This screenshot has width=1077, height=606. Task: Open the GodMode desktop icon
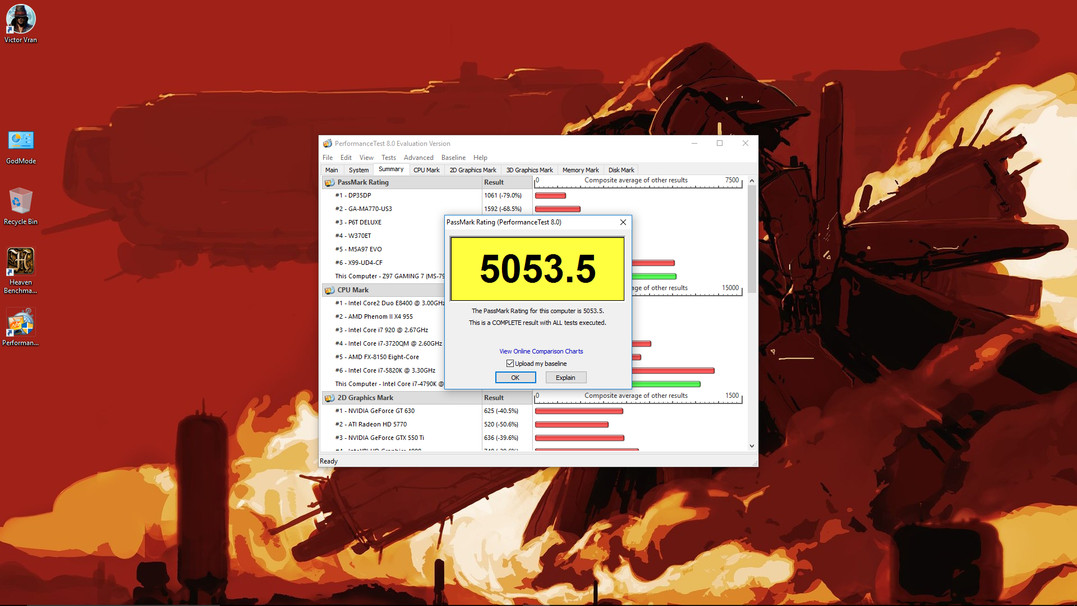tap(21, 147)
